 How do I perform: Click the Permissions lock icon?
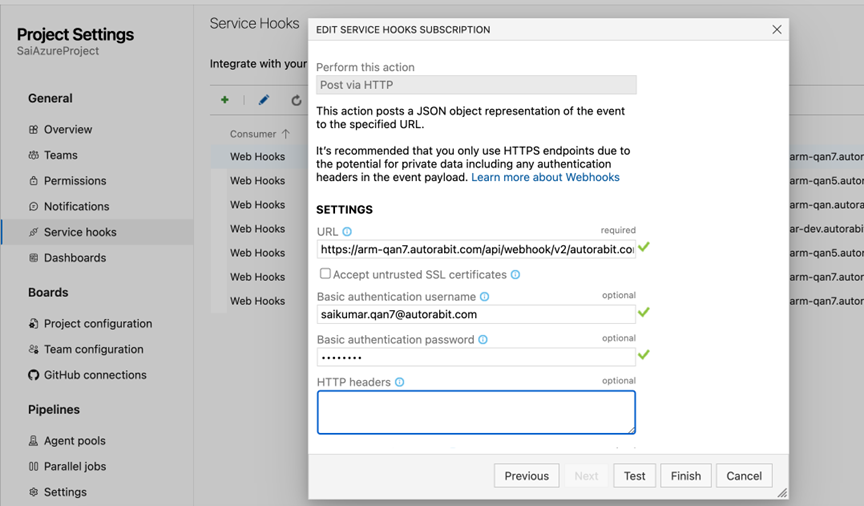(x=34, y=181)
